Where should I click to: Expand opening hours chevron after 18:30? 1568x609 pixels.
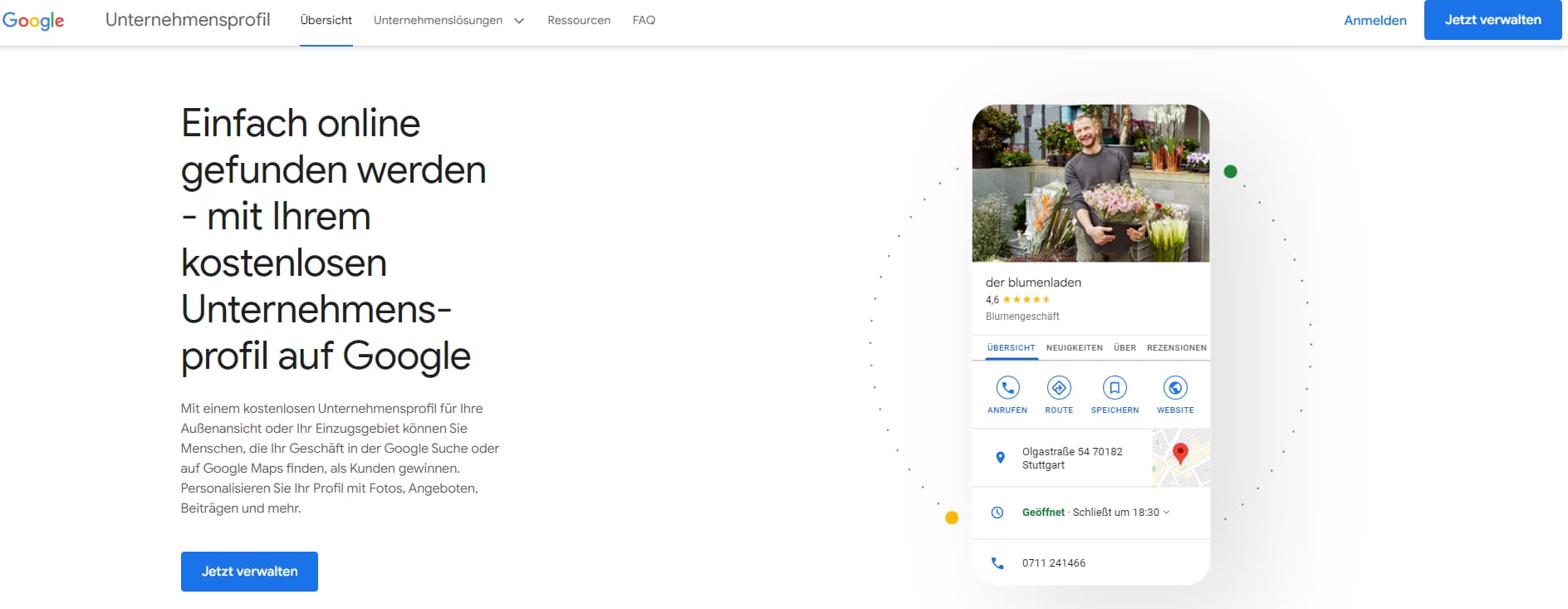(x=1166, y=513)
